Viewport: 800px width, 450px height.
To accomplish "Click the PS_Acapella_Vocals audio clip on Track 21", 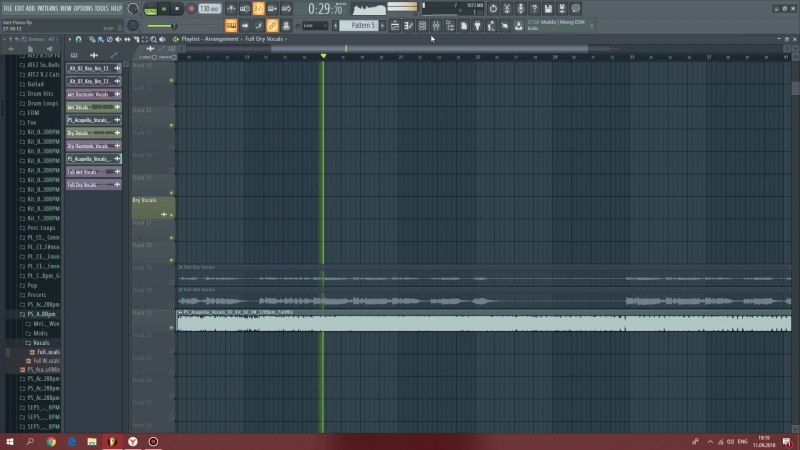I will [484, 320].
